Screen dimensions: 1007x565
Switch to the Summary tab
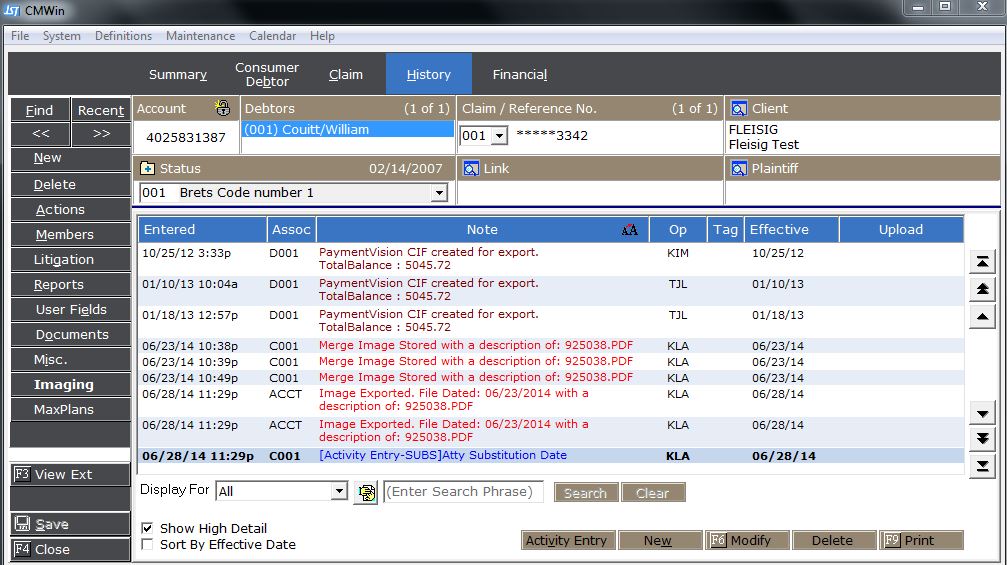pyautogui.click(x=178, y=74)
